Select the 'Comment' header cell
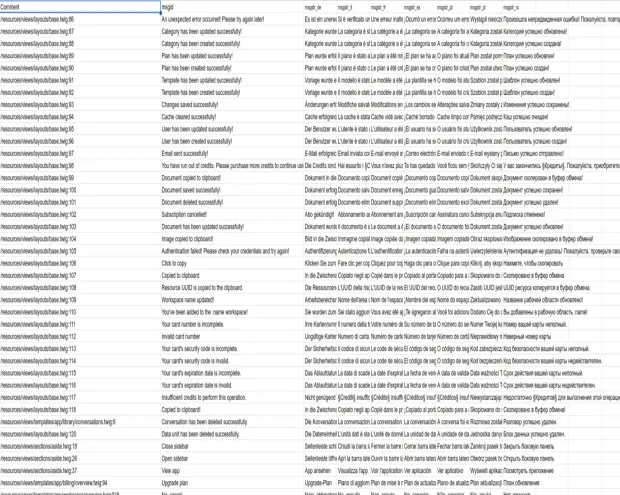 (x=80, y=7)
